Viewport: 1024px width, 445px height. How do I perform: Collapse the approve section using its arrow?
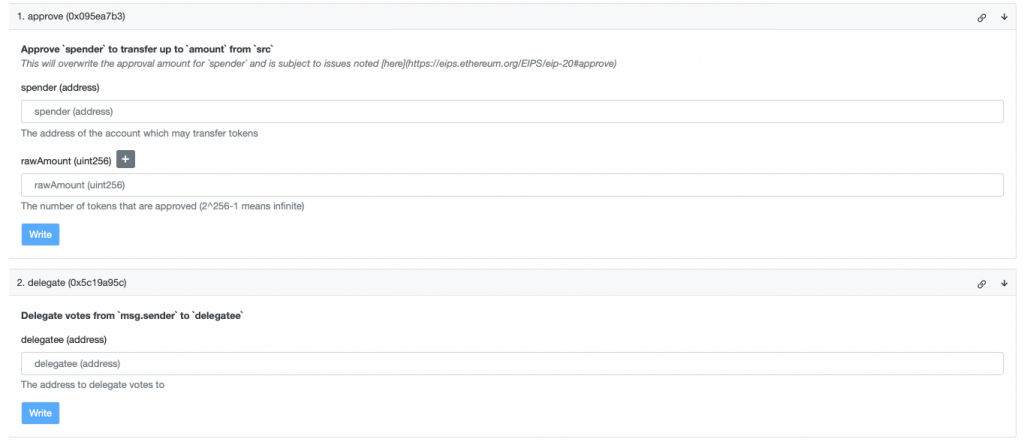point(1004,17)
